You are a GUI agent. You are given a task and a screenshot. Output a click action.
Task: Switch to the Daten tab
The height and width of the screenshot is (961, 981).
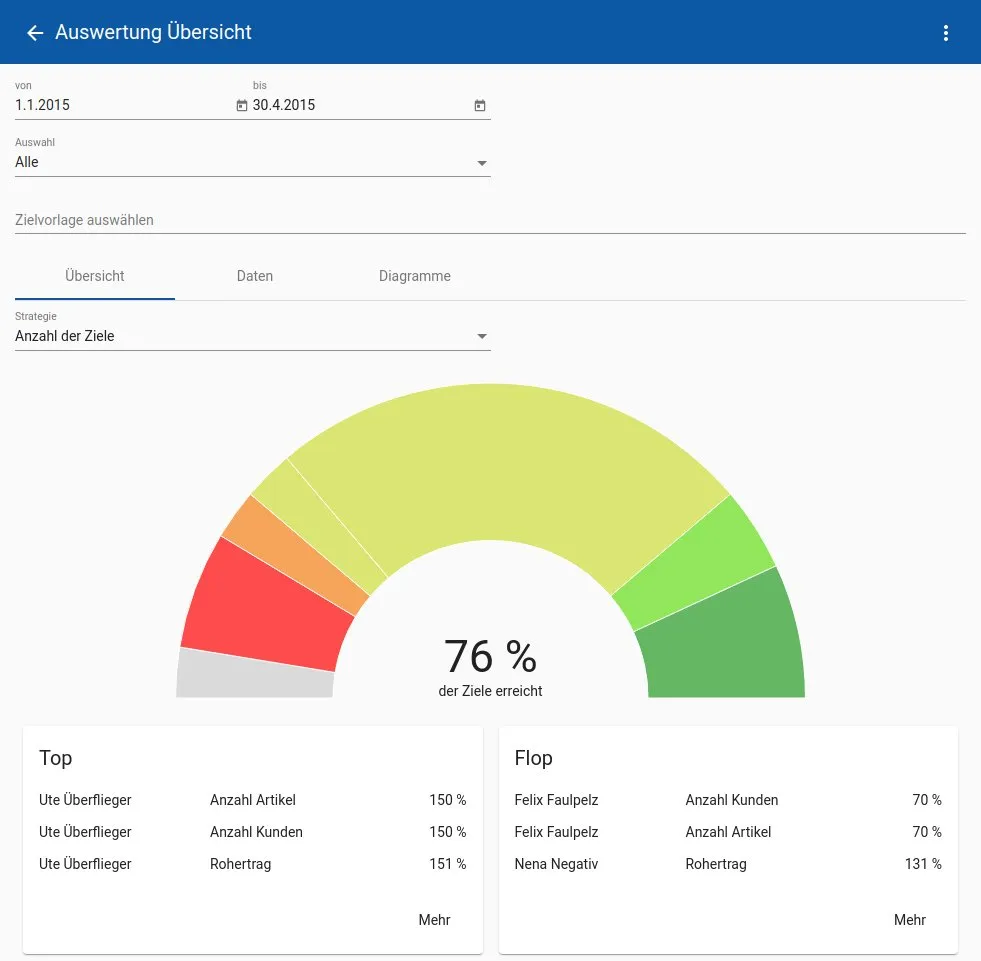255,276
